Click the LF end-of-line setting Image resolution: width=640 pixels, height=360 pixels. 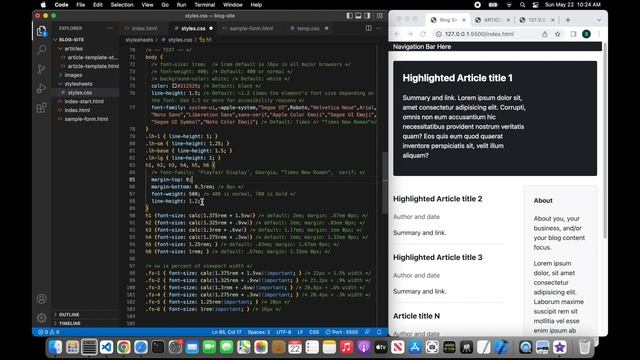(x=300, y=332)
